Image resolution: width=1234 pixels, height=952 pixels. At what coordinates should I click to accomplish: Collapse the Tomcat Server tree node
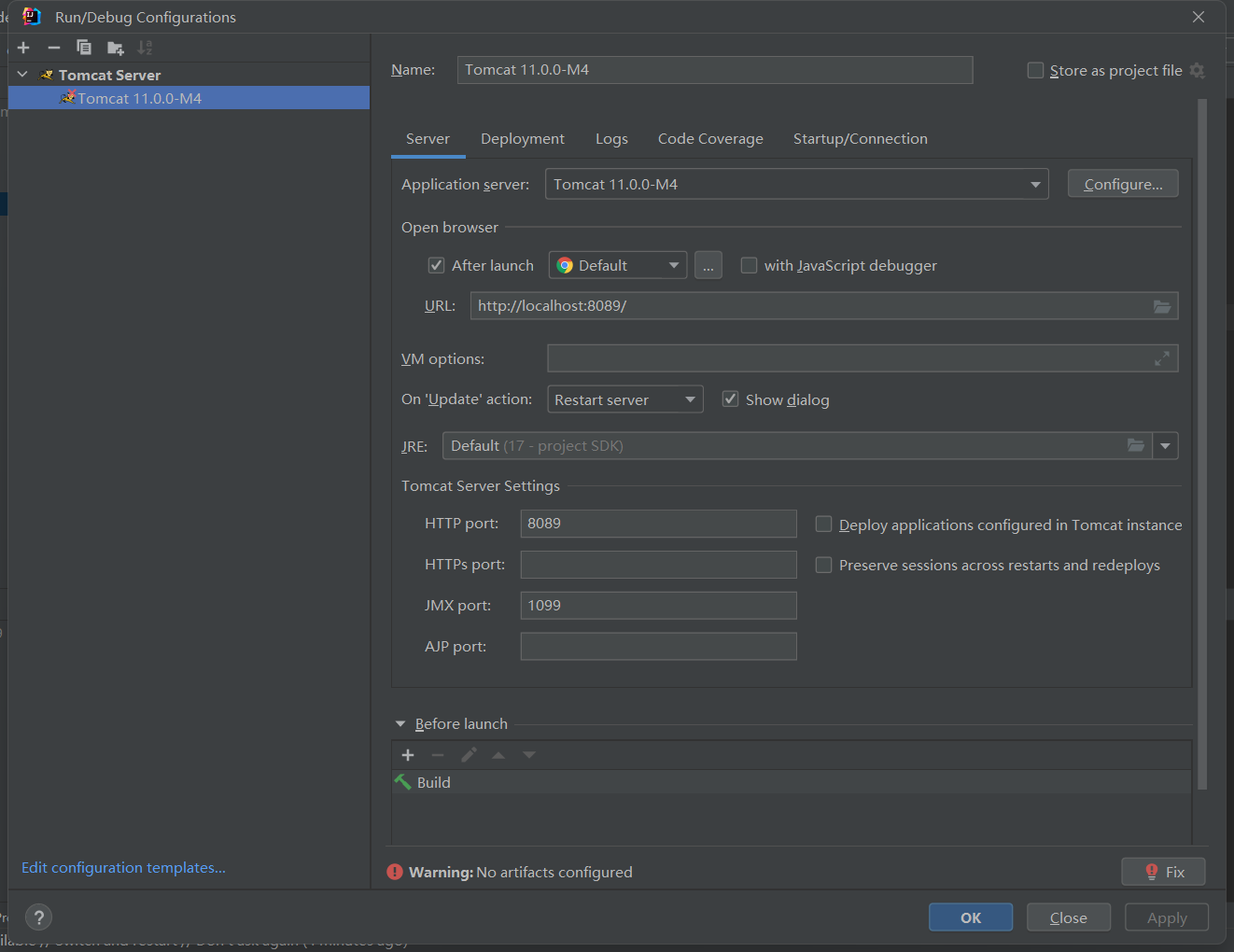click(x=22, y=75)
